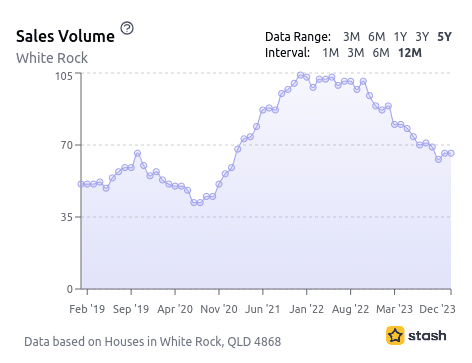
Task: Set data range to 1Y
Action: [x=400, y=37]
